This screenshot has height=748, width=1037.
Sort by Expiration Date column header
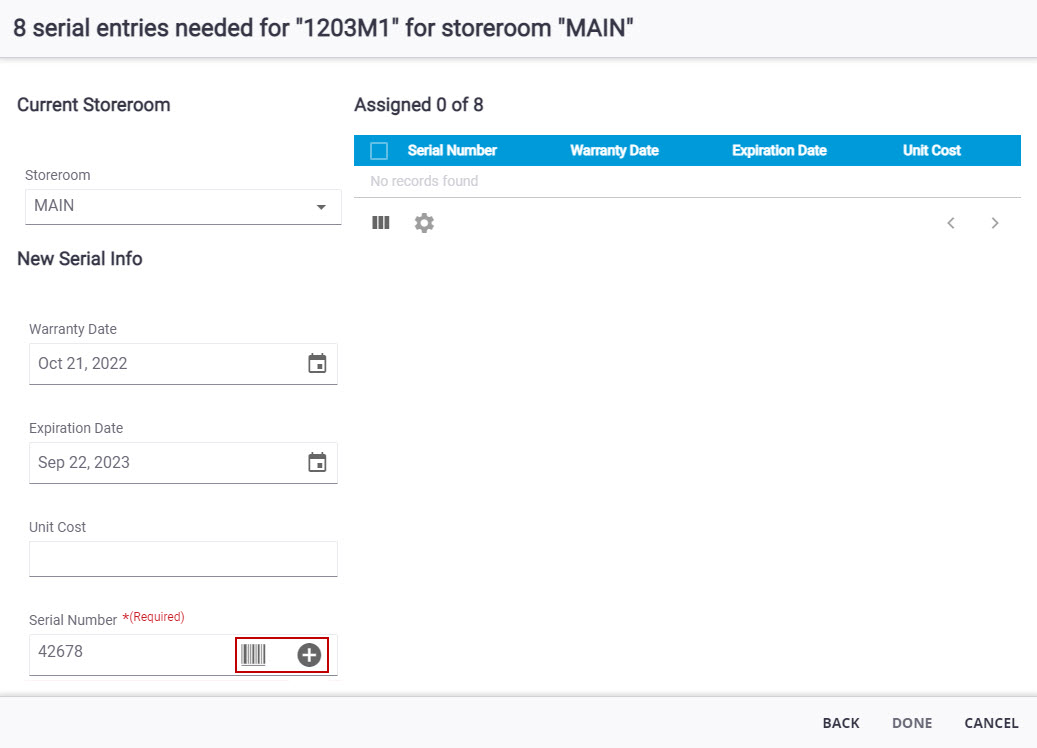coord(779,151)
